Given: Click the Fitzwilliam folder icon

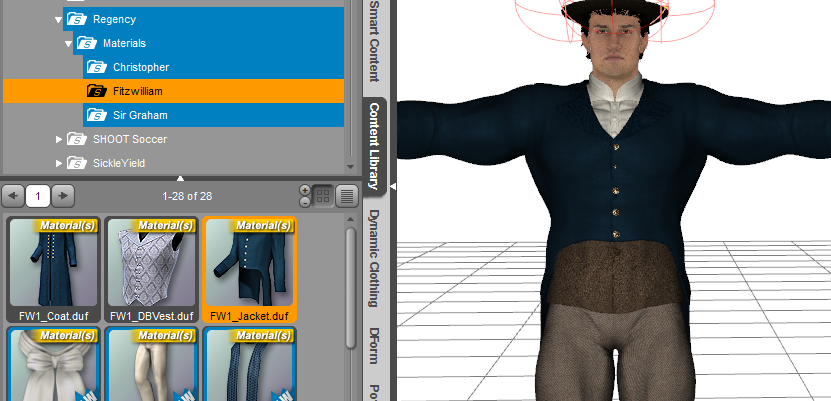Looking at the screenshot, I should pos(97,91).
